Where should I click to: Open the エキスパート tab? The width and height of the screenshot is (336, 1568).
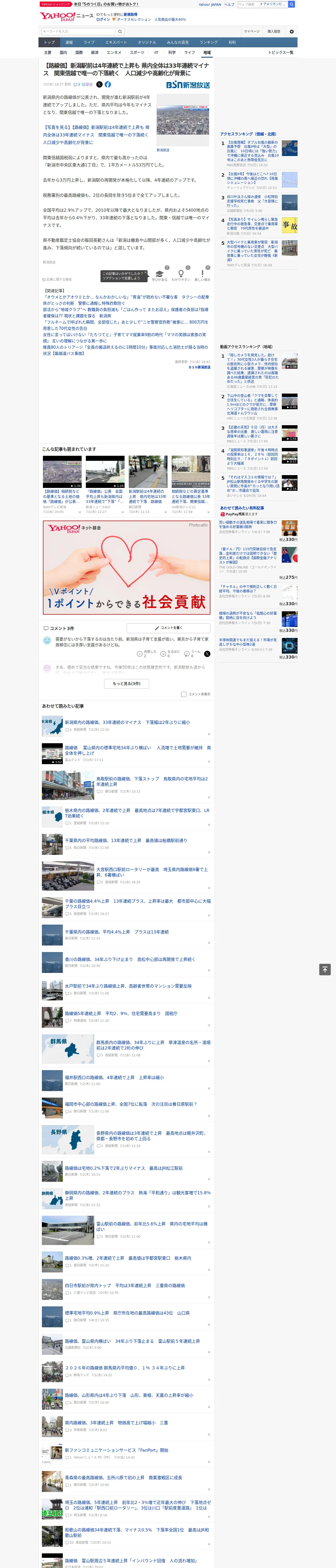(x=116, y=43)
